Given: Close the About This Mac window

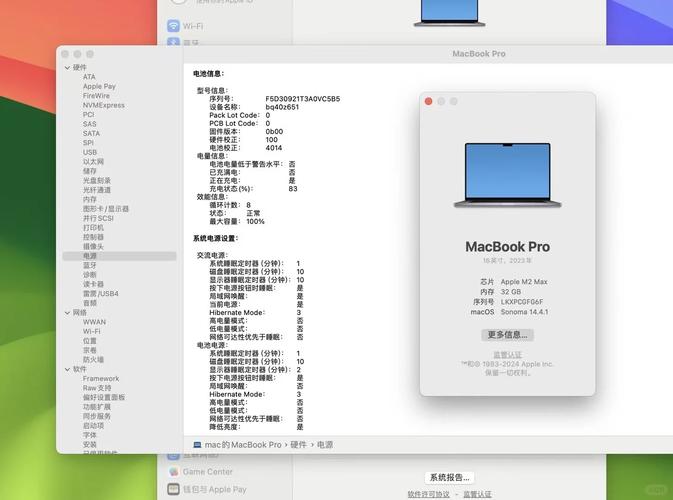Looking at the screenshot, I should tap(428, 101).
